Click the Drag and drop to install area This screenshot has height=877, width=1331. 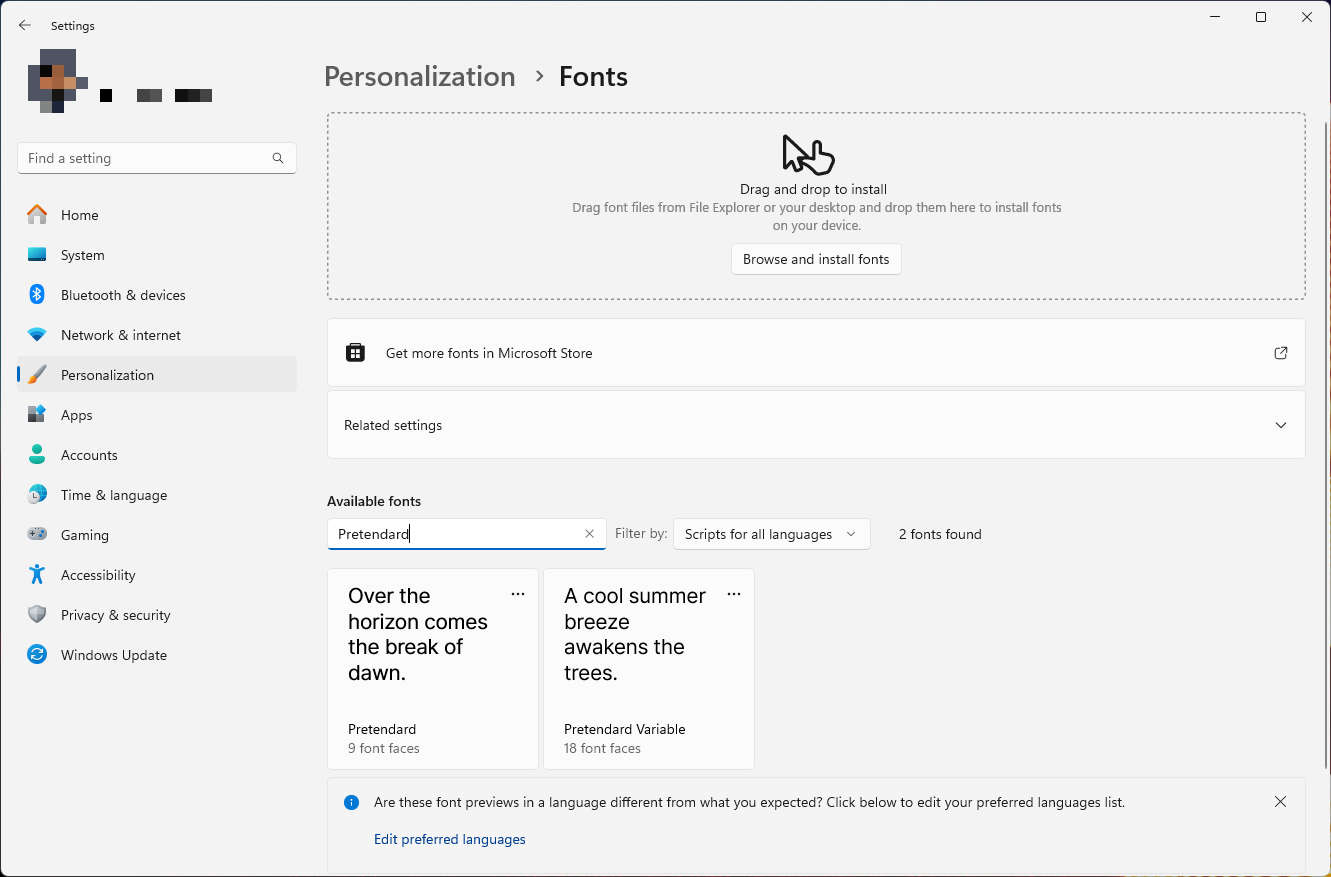816,206
